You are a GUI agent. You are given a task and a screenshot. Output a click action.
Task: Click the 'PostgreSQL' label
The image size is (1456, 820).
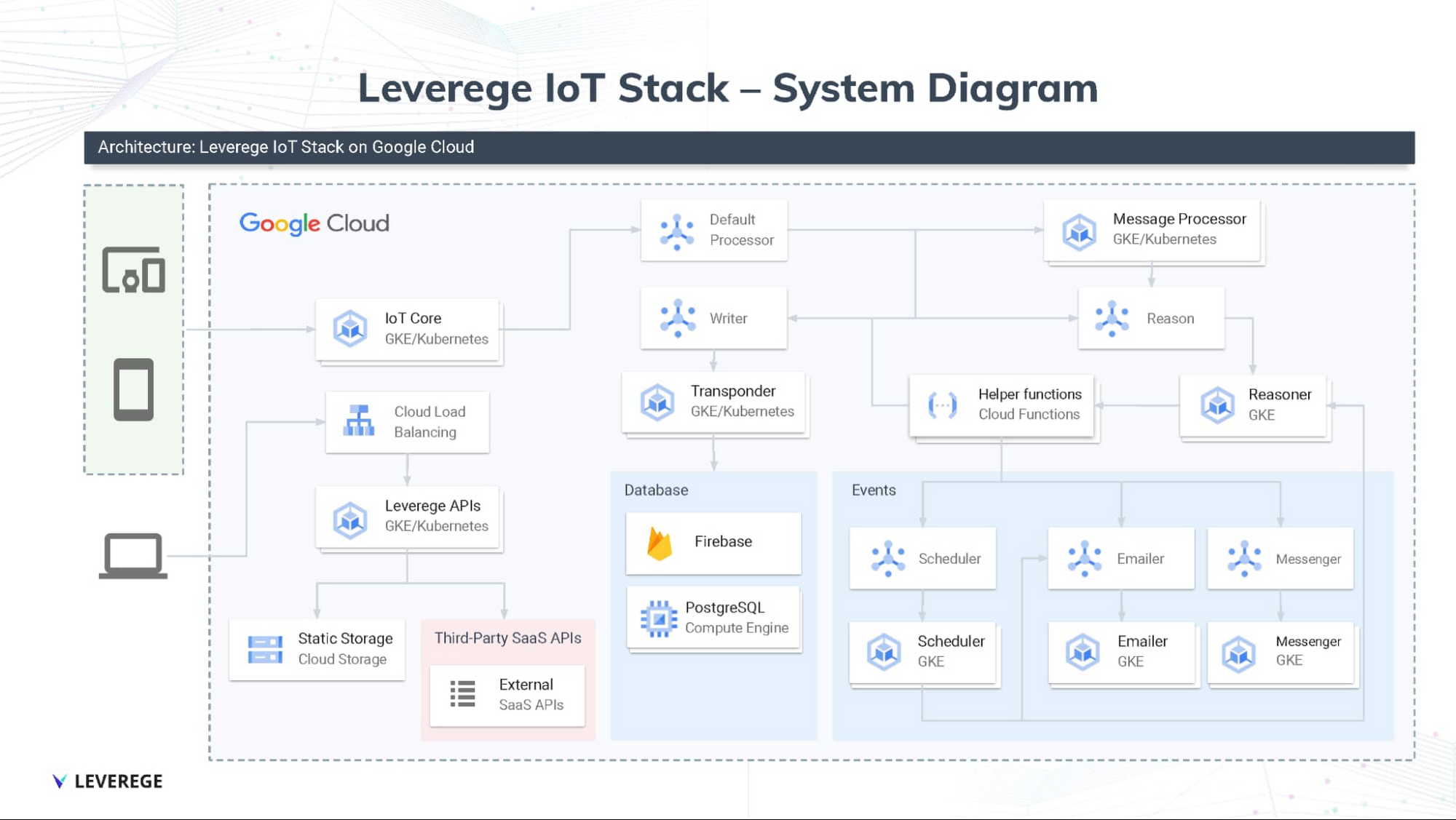coord(724,608)
